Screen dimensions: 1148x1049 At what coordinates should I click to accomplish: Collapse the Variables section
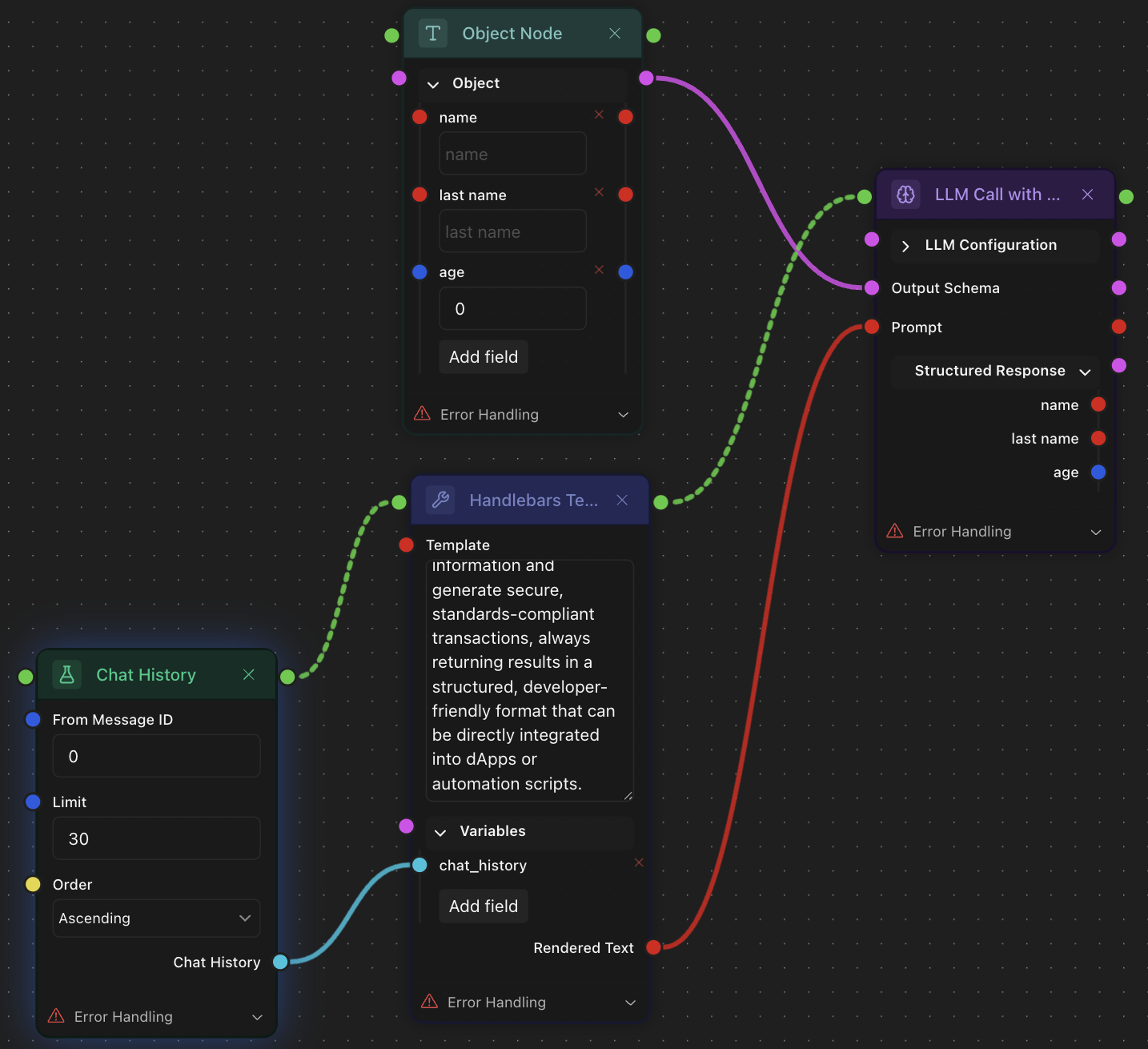440,833
